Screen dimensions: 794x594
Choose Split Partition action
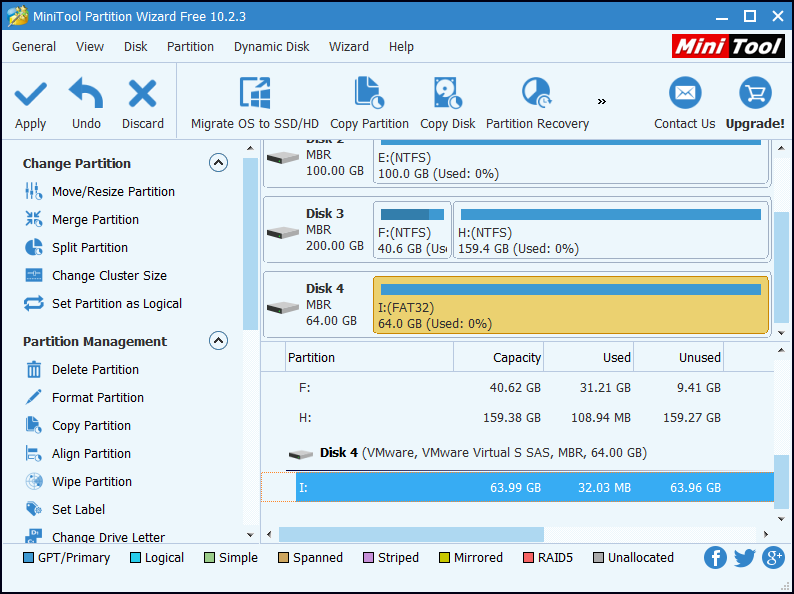click(x=76, y=248)
